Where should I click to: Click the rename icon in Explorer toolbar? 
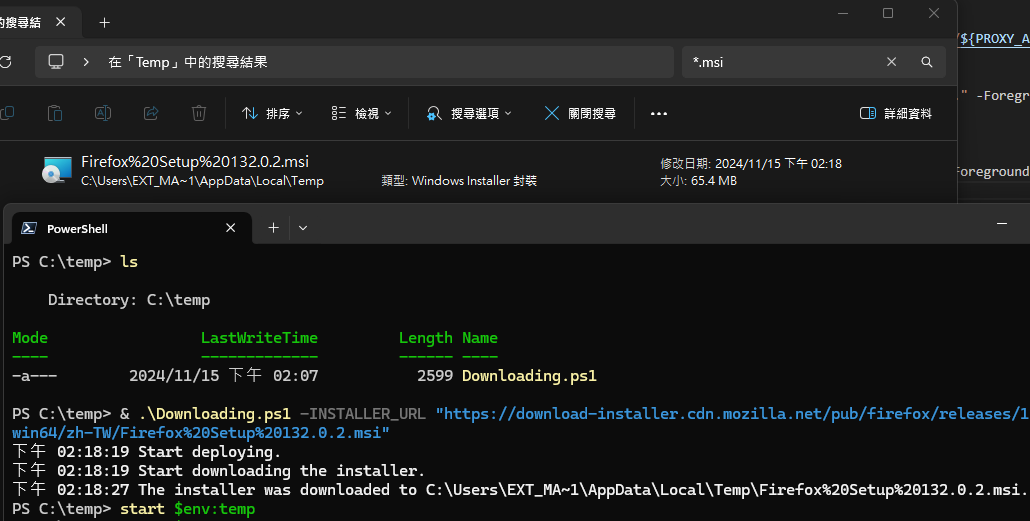click(102, 113)
